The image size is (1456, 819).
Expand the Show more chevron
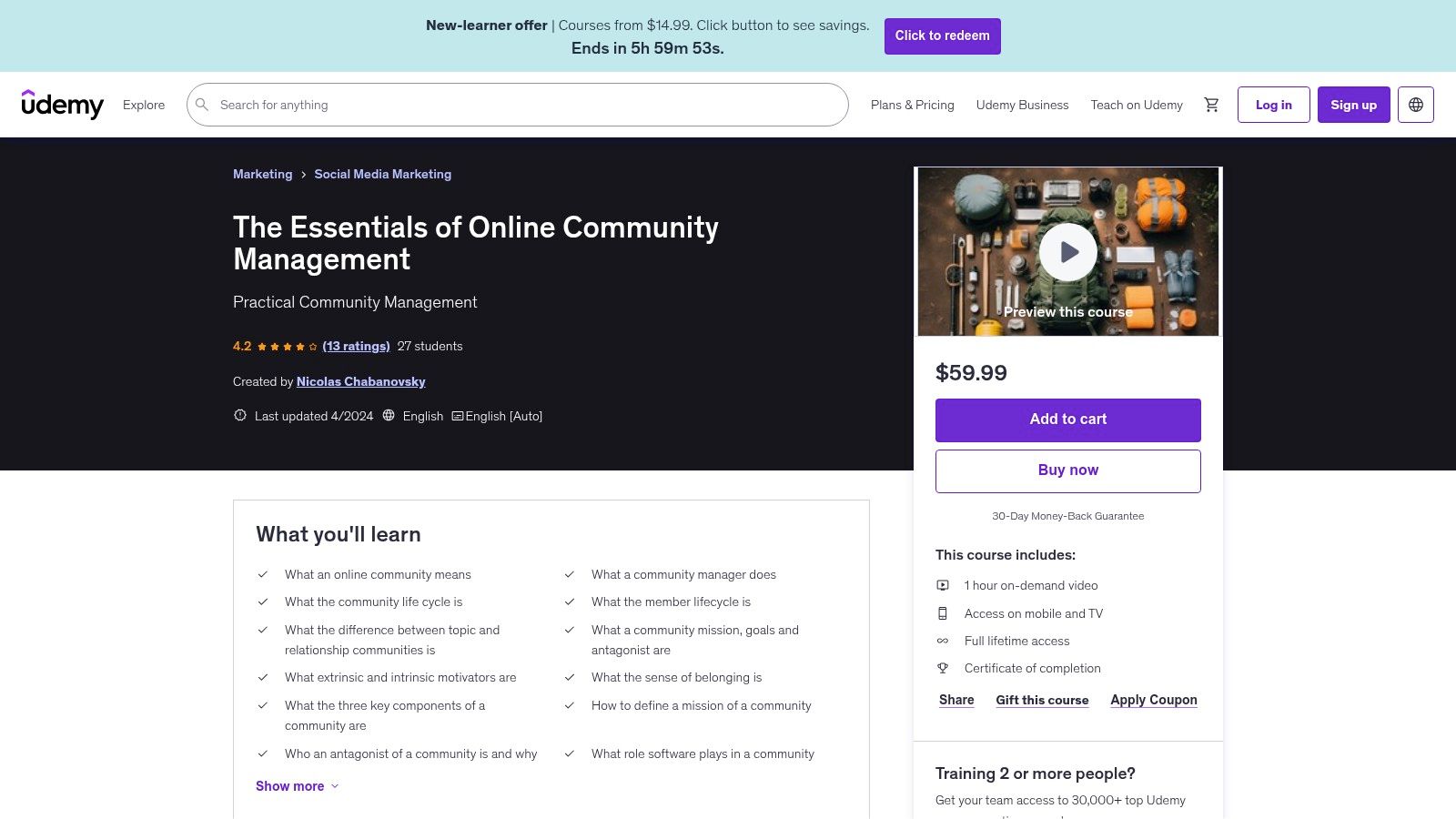335,786
